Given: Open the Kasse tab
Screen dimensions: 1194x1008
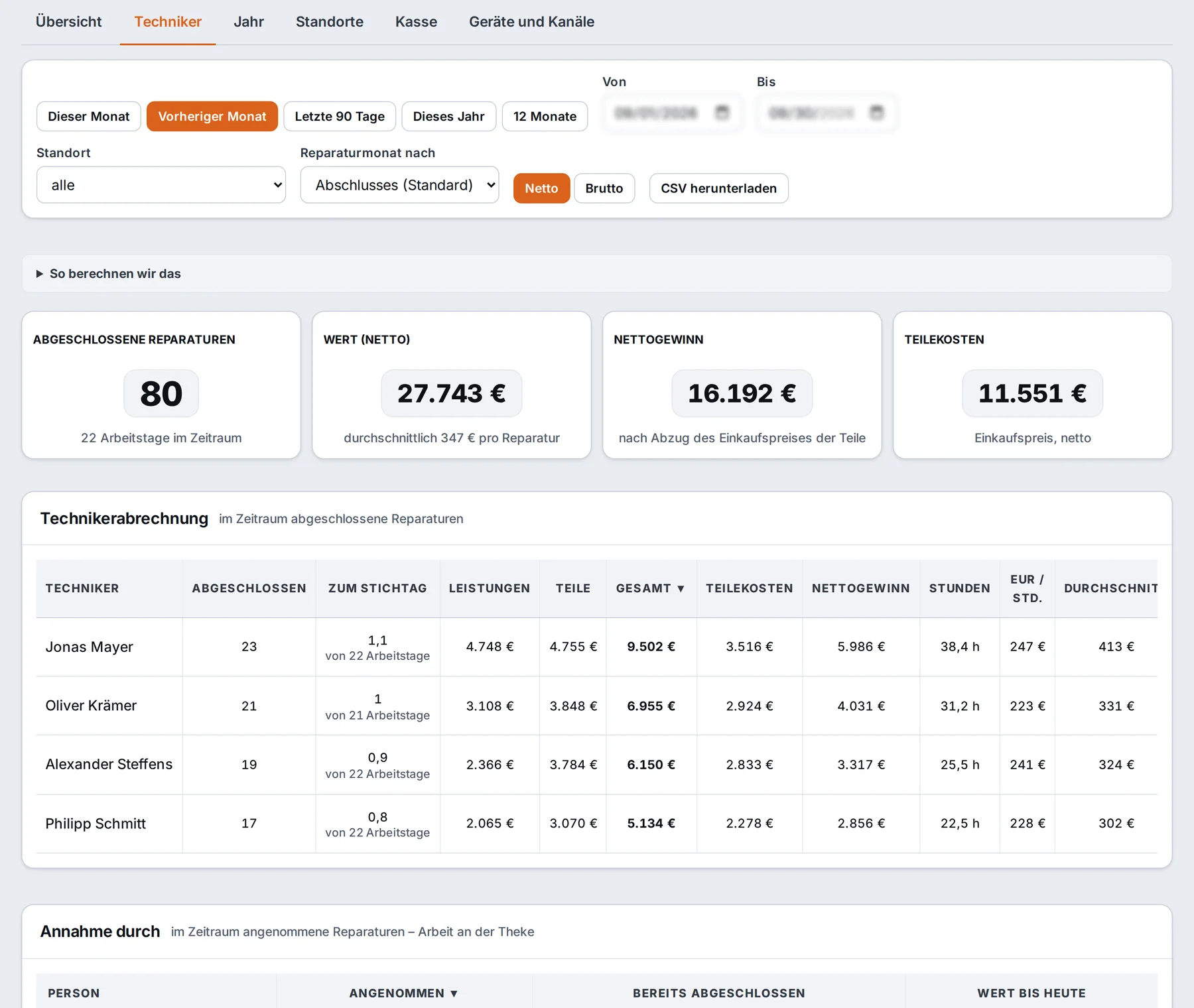Looking at the screenshot, I should (416, 22).
